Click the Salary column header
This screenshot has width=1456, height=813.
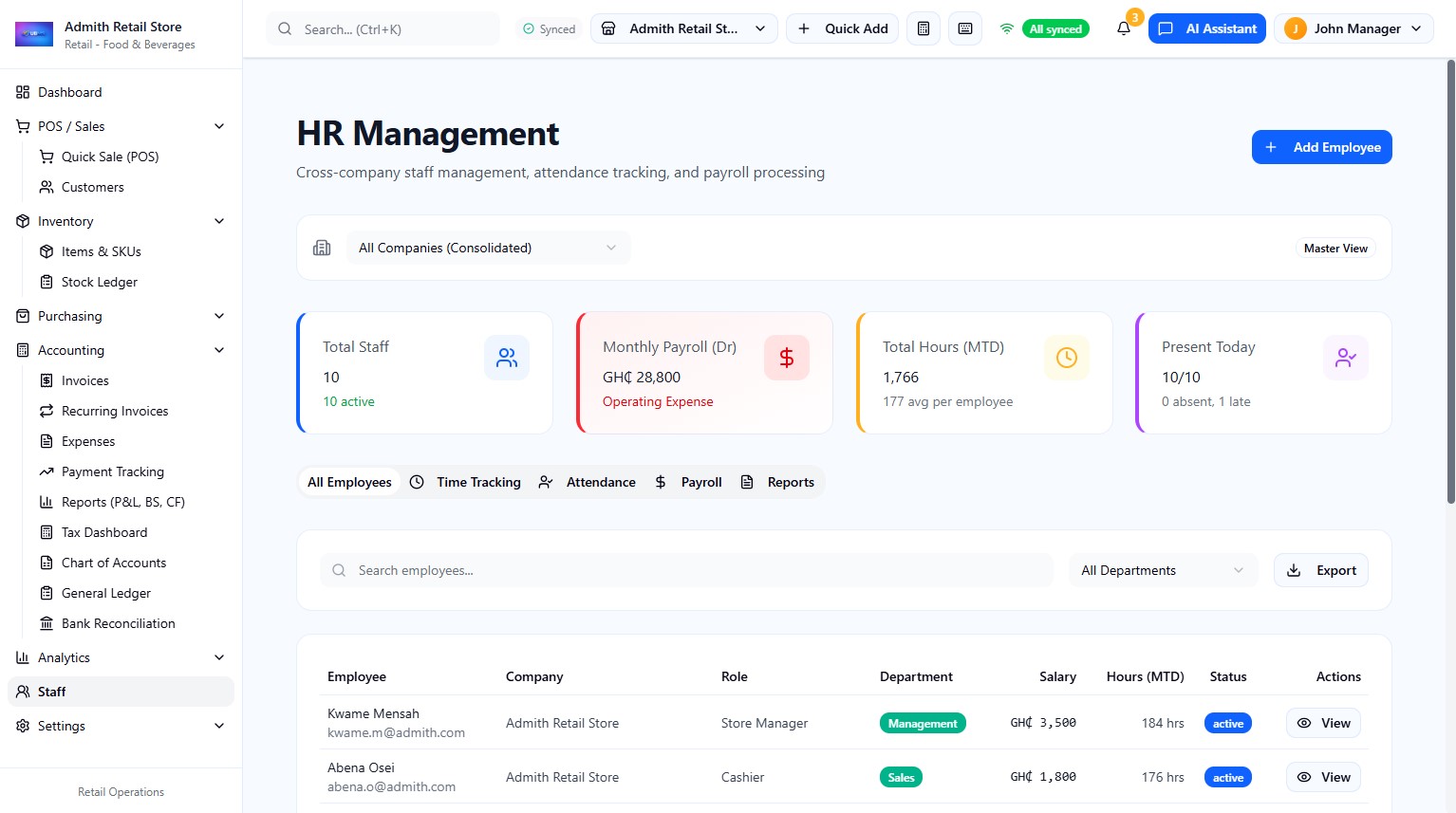point(1057,676)
